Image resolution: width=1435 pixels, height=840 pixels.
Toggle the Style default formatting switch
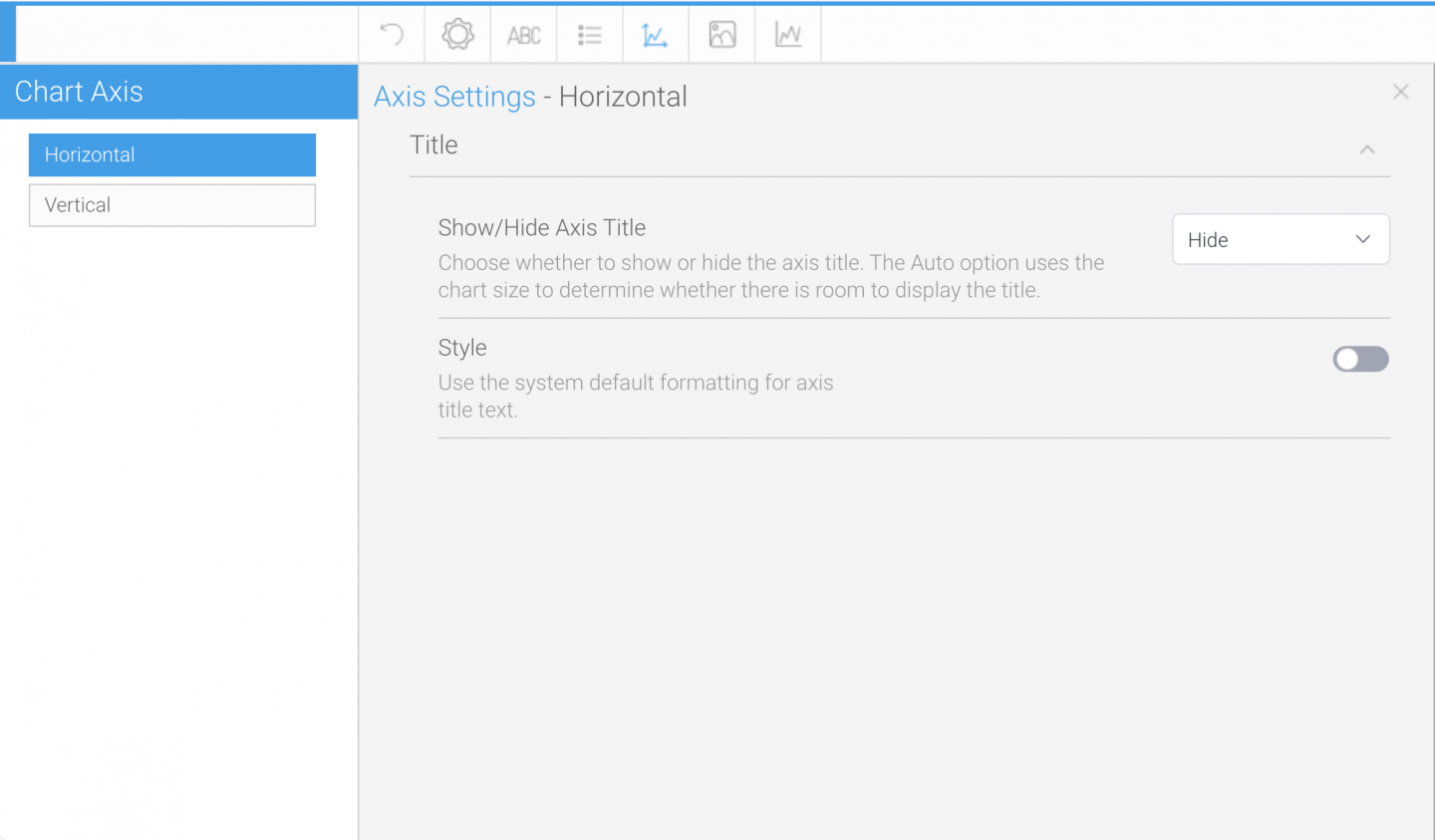[1361, 359]
